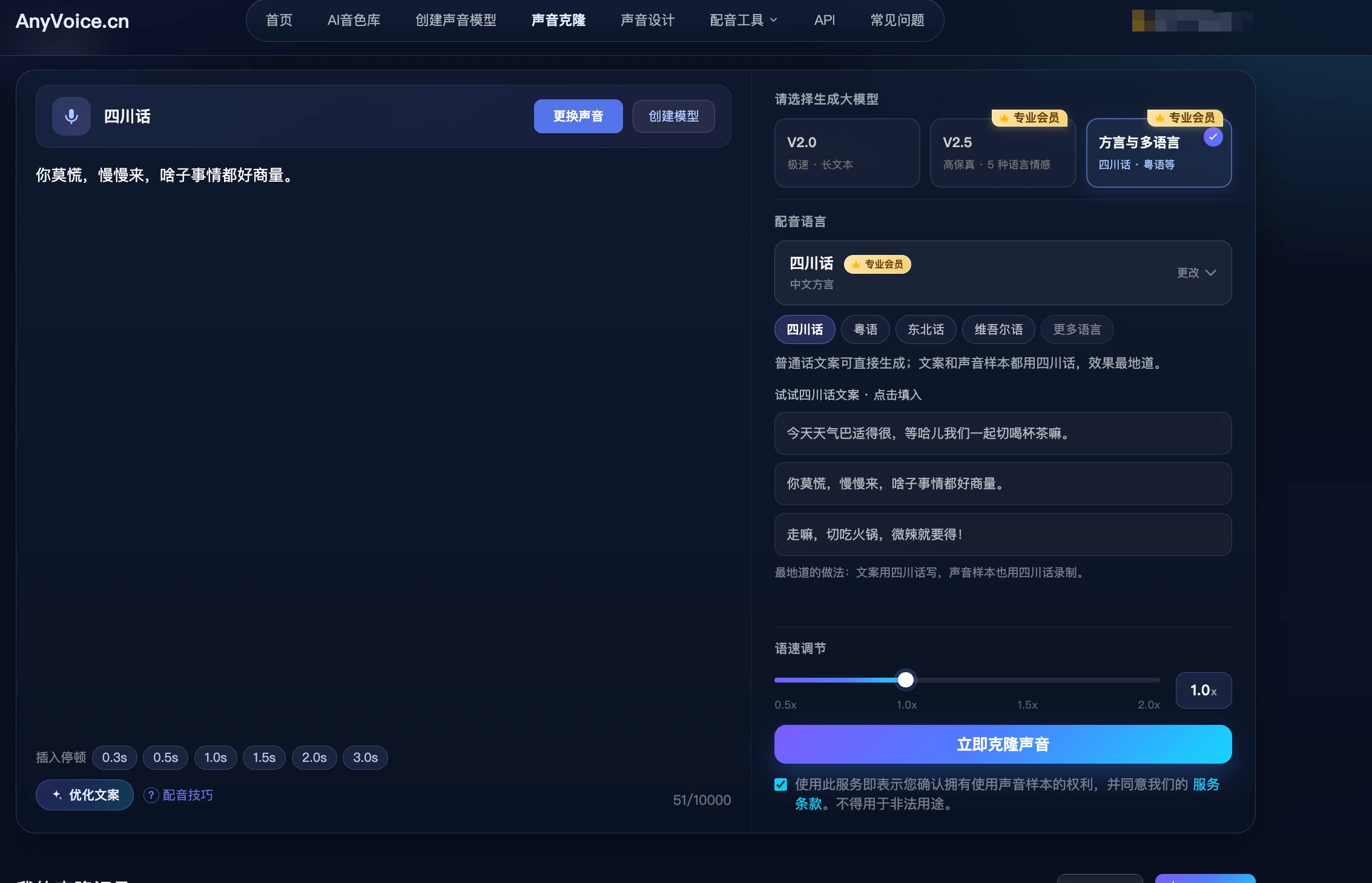Click the 专业会员 badge next to 四川话 language

[x=877, y=264]
